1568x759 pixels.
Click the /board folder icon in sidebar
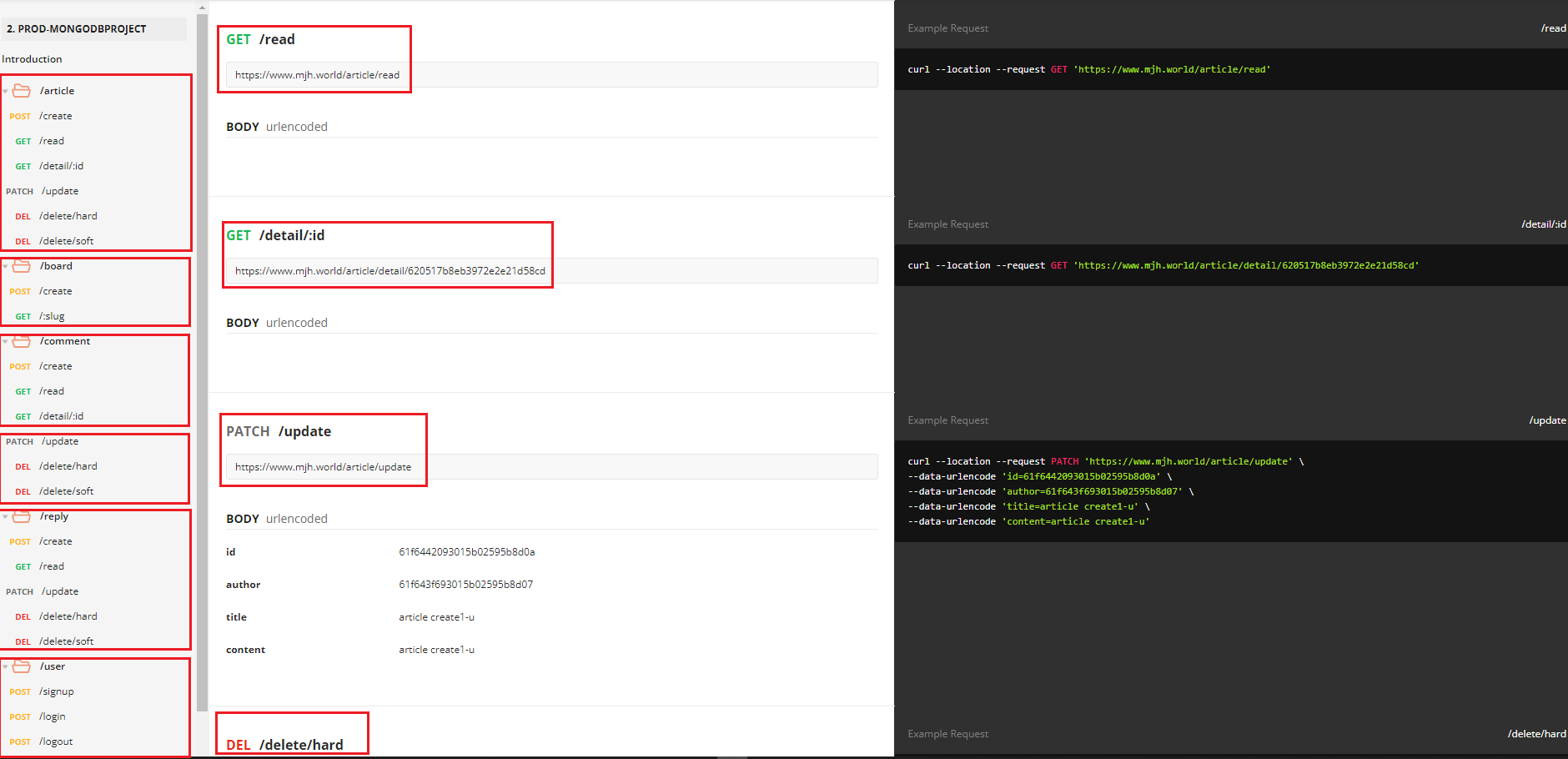(x=22, y=266)
